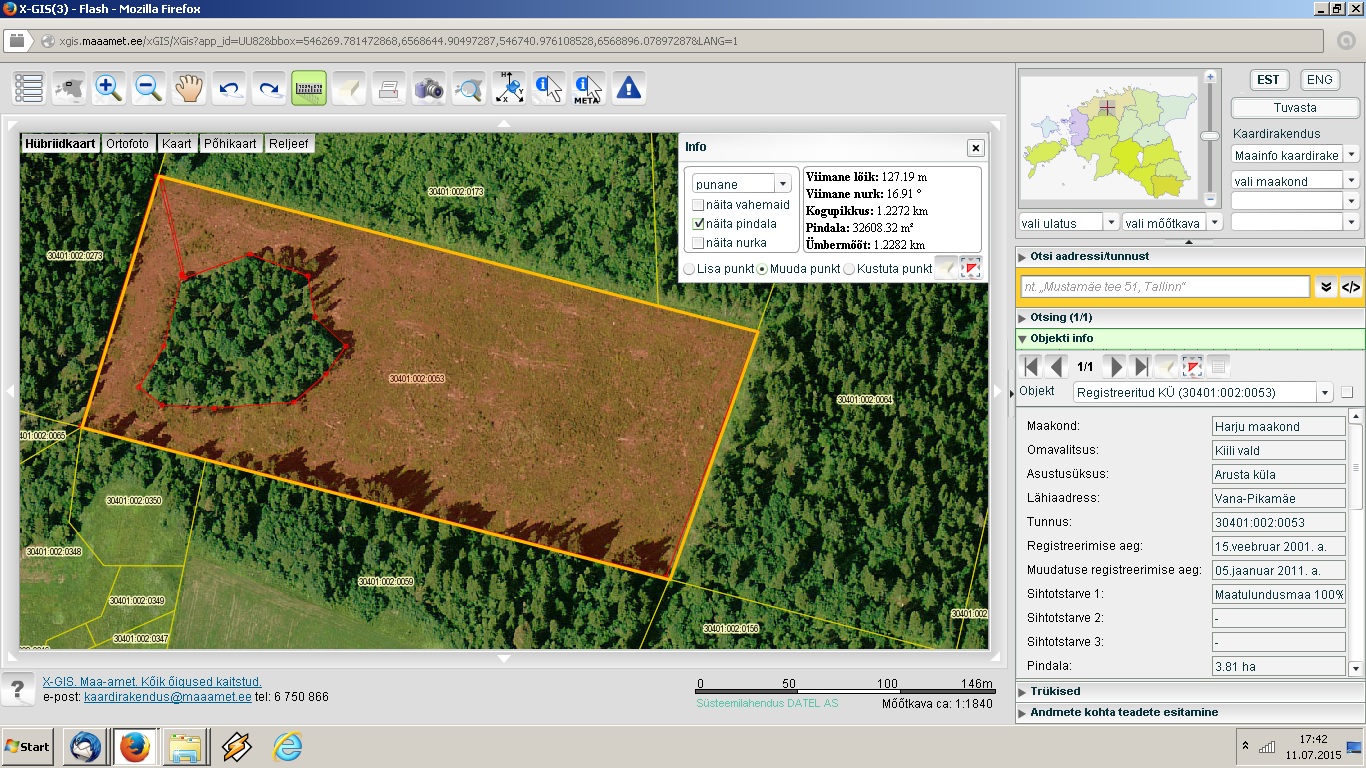1366x768 pixels.
Task: Click the Tuvasta button
Action: (1295, 107)
